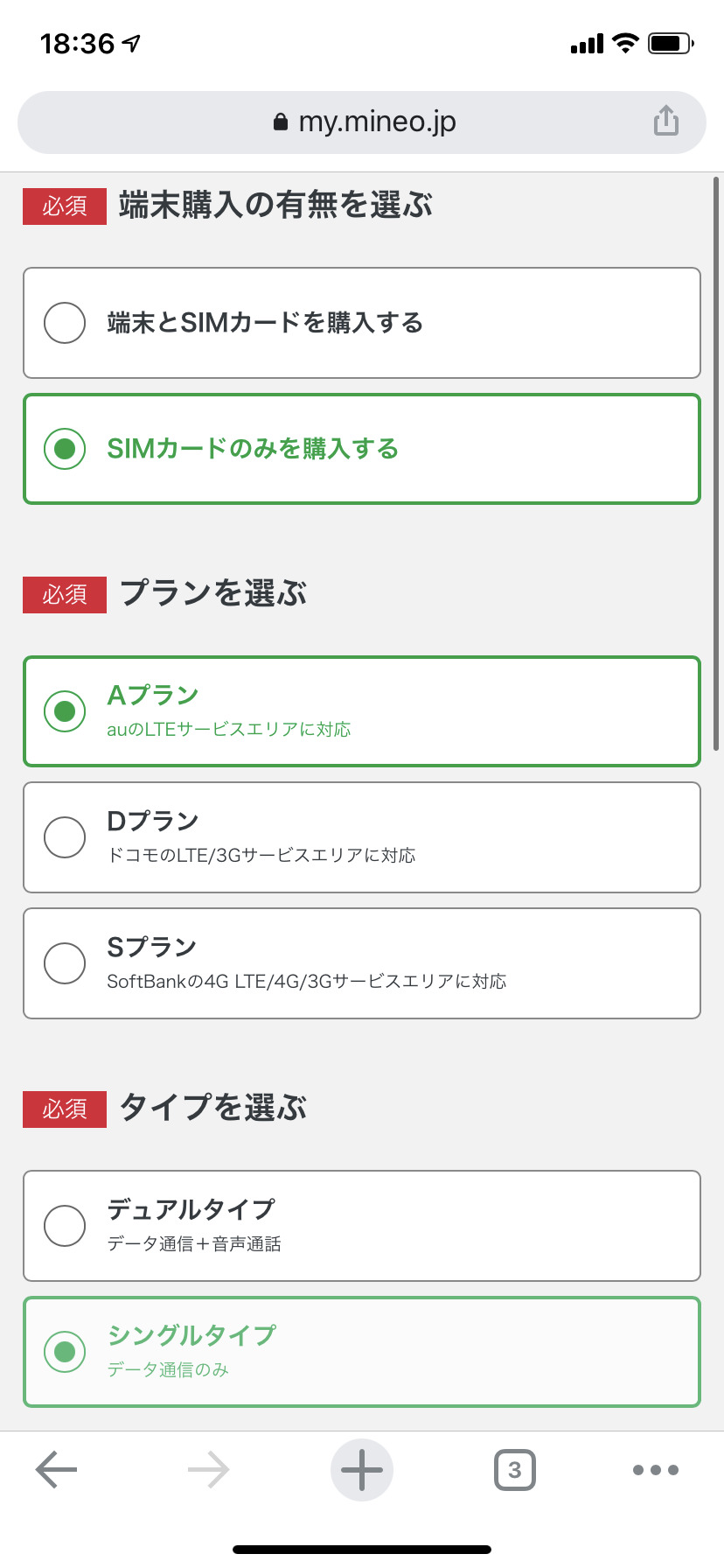724x1568 pixels.
Task: Select シングルタイプ data only option
Action: [x=65, y=1352]
